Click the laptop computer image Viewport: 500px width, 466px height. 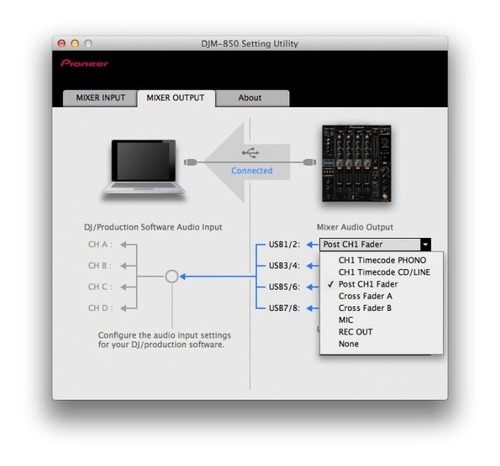coord(143,168)
